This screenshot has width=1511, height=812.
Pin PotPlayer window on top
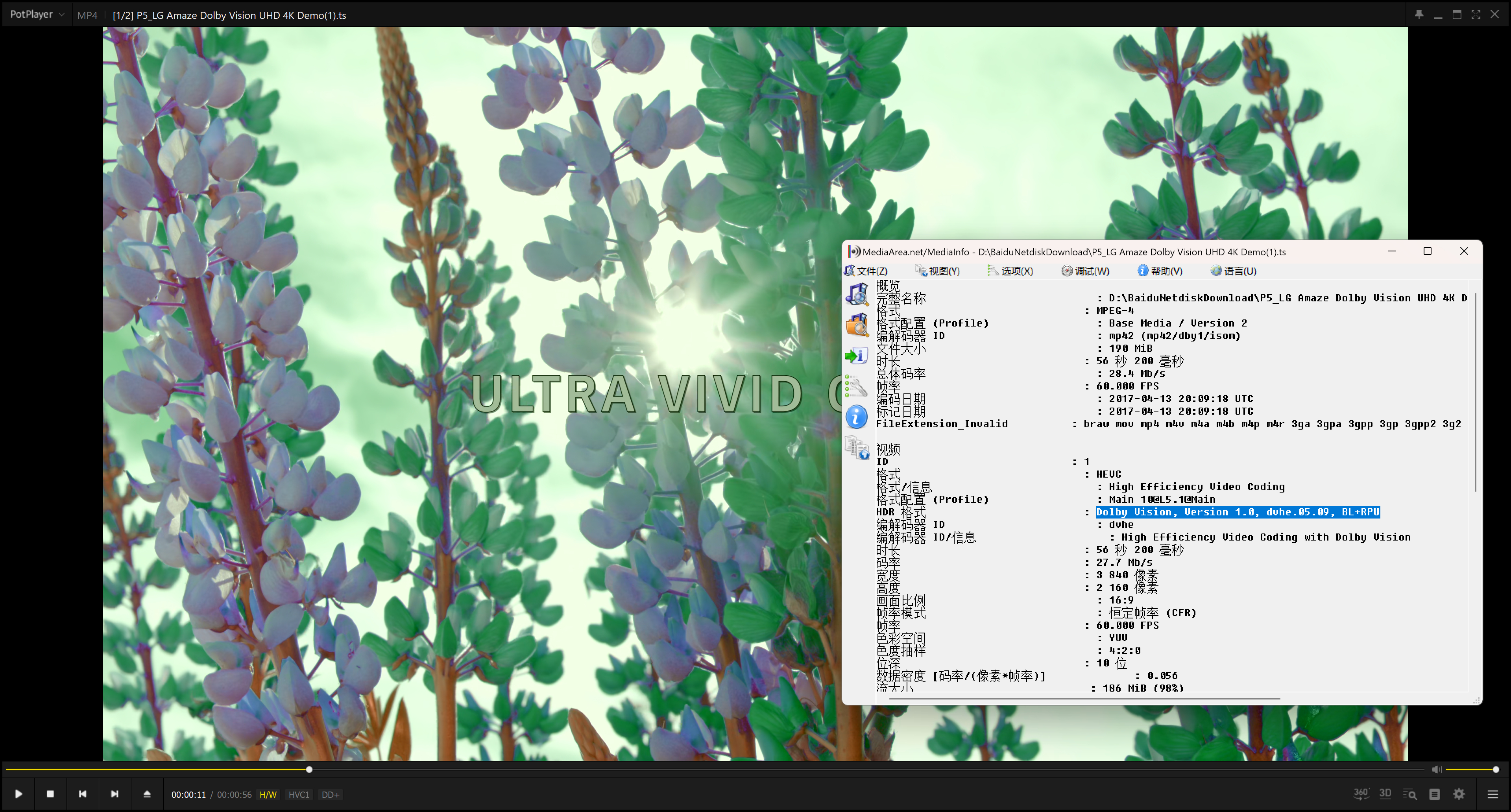point(1419,15)
